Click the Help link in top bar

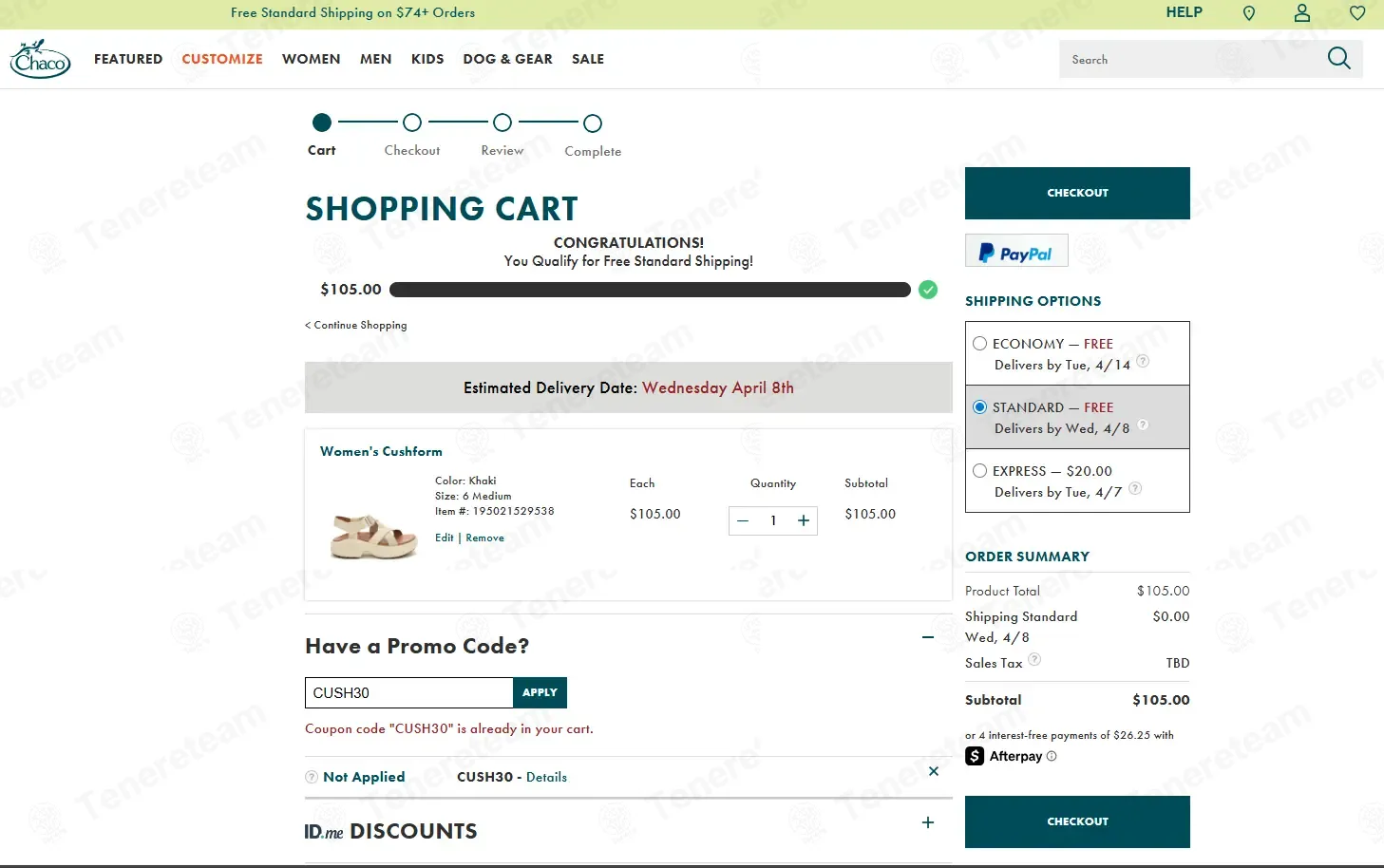click(x=1184, y=12)
